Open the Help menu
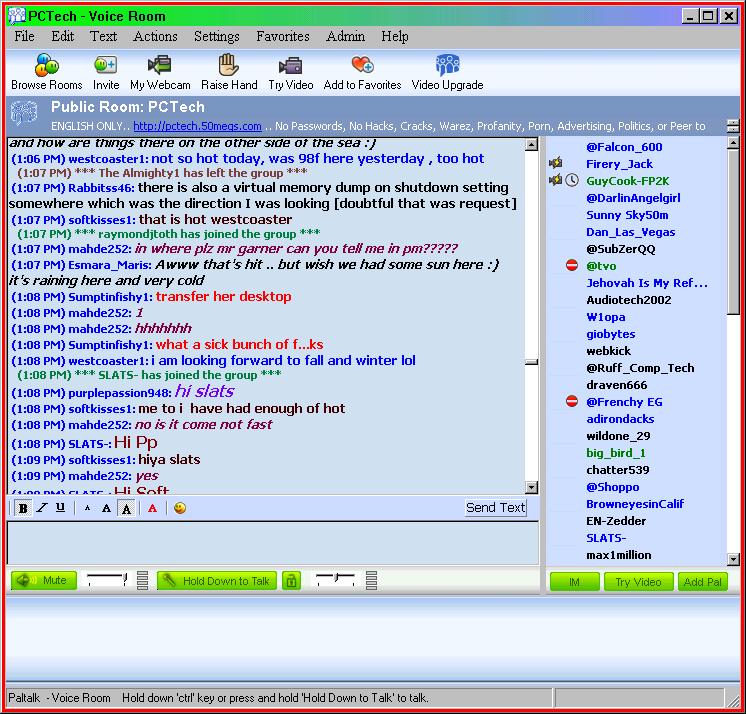This screenshot has width=746, height=714. pyautogui.click(x=394, y=36)
